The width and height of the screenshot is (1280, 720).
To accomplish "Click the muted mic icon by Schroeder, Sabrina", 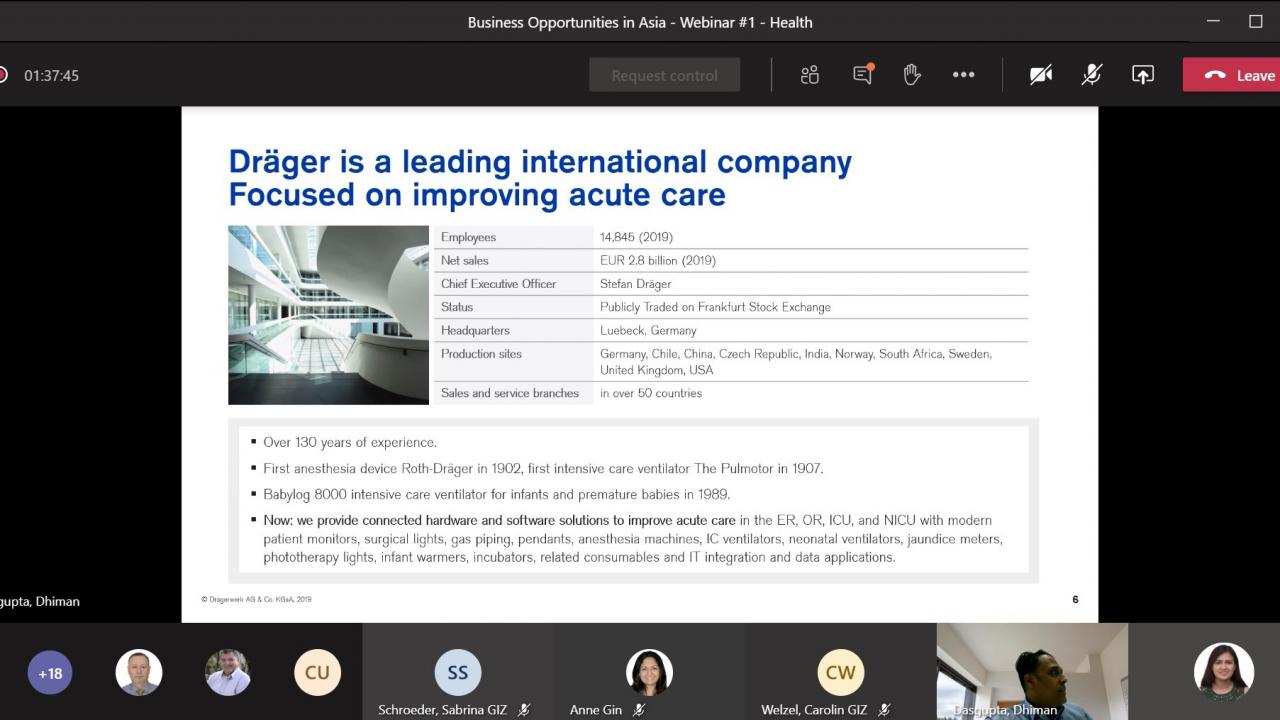I will click(524, 710).
